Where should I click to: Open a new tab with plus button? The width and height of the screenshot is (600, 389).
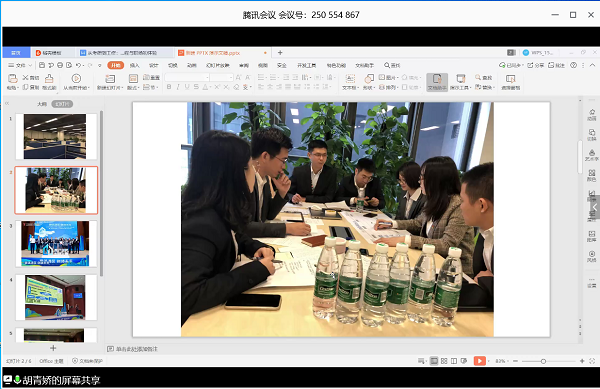point(280,53)
